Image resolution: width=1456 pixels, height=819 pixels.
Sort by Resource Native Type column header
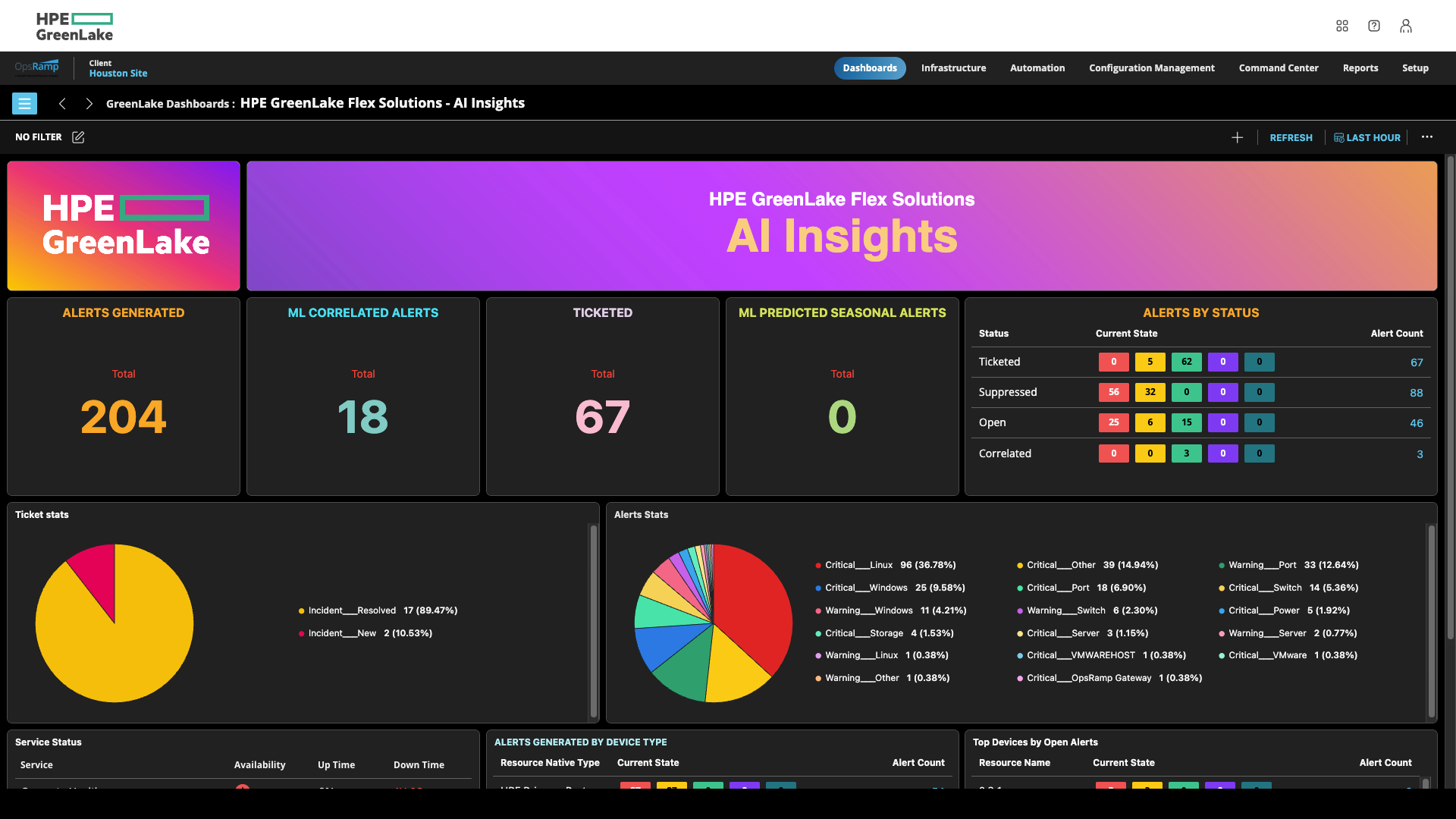(550, 763)
